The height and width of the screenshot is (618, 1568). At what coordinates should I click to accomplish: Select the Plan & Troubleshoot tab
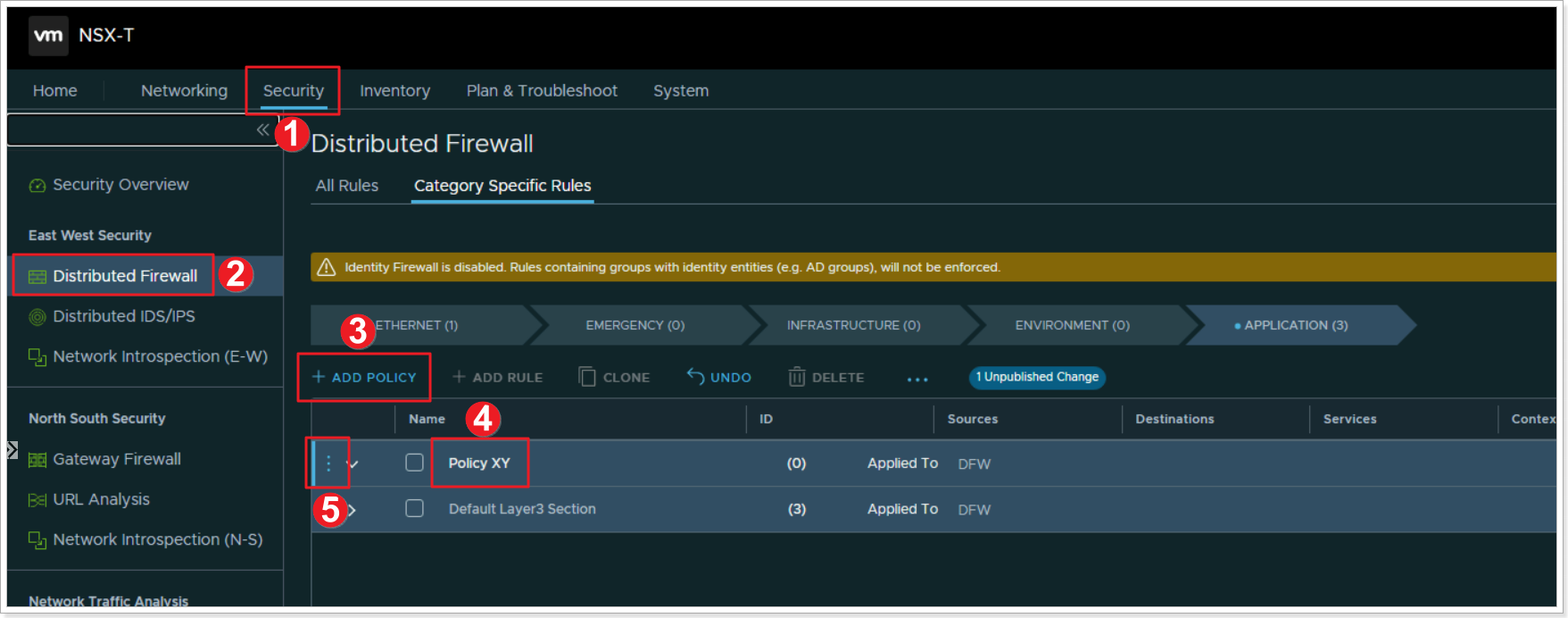click(x=542, y=90)
